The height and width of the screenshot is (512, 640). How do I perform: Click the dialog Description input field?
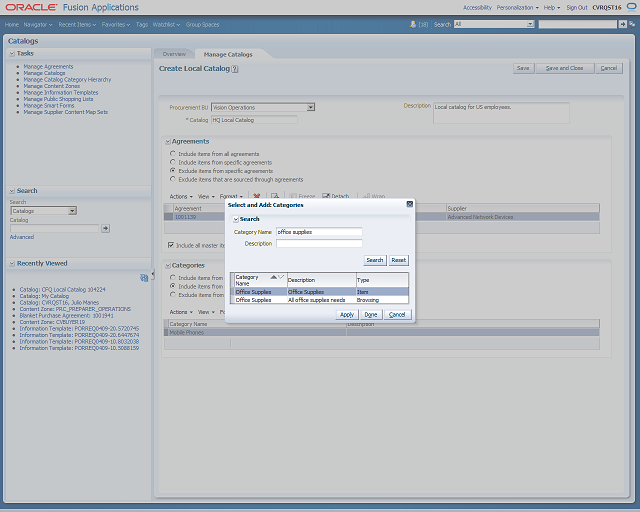point(319,243)
